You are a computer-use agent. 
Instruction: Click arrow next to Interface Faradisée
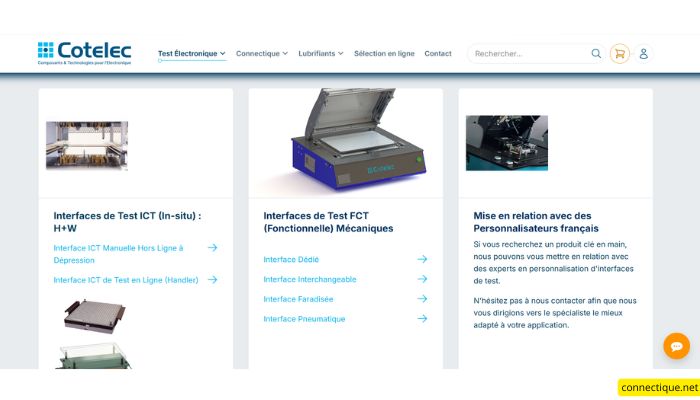(x=422, y=299)
